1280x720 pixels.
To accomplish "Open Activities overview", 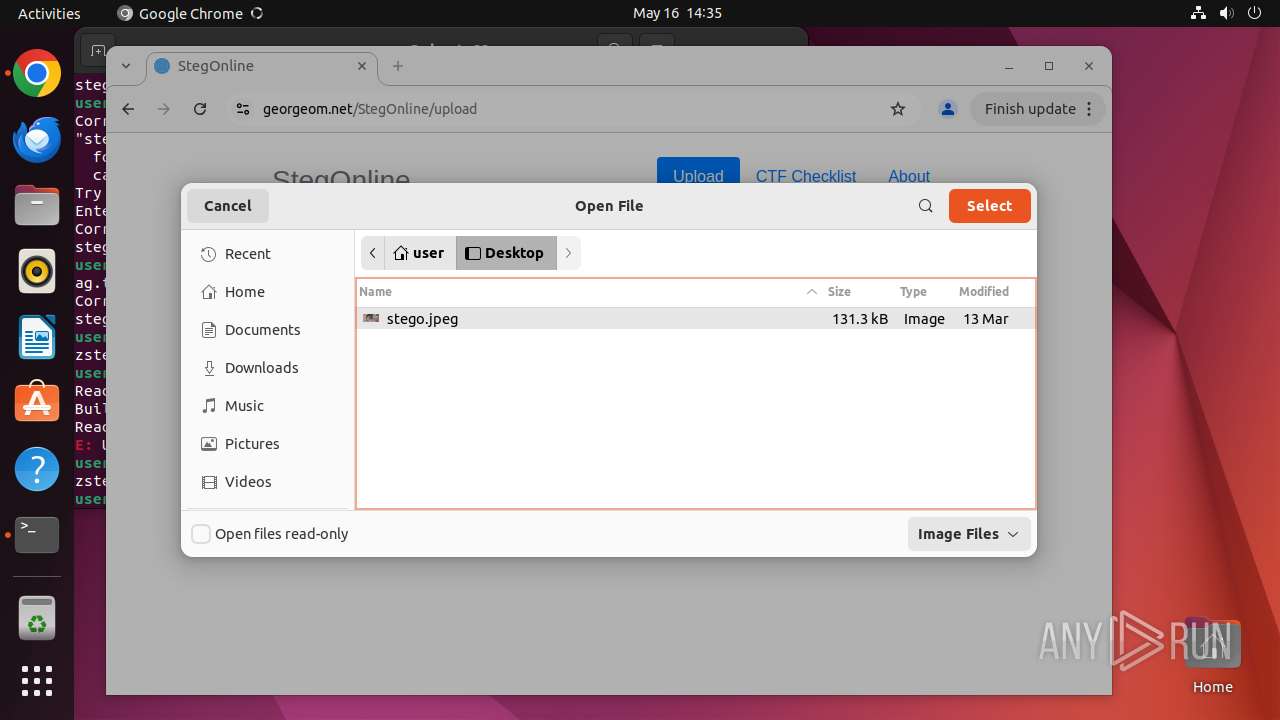I will (49, 13).
